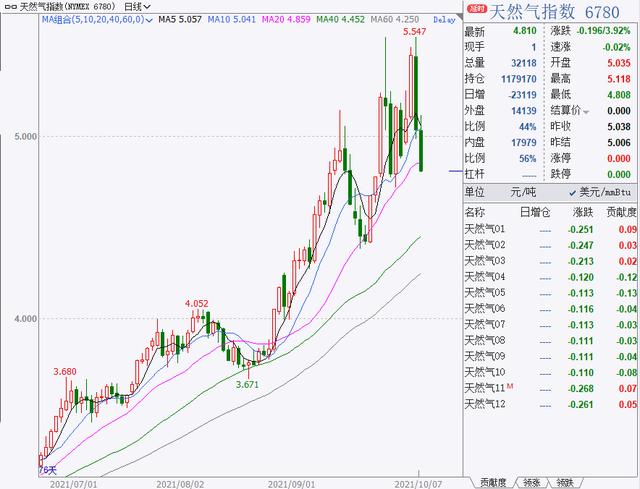This screenshot has height=489, width=640.
Task: Click the 4.000 price axis label
Action: [x=25, y=318]
